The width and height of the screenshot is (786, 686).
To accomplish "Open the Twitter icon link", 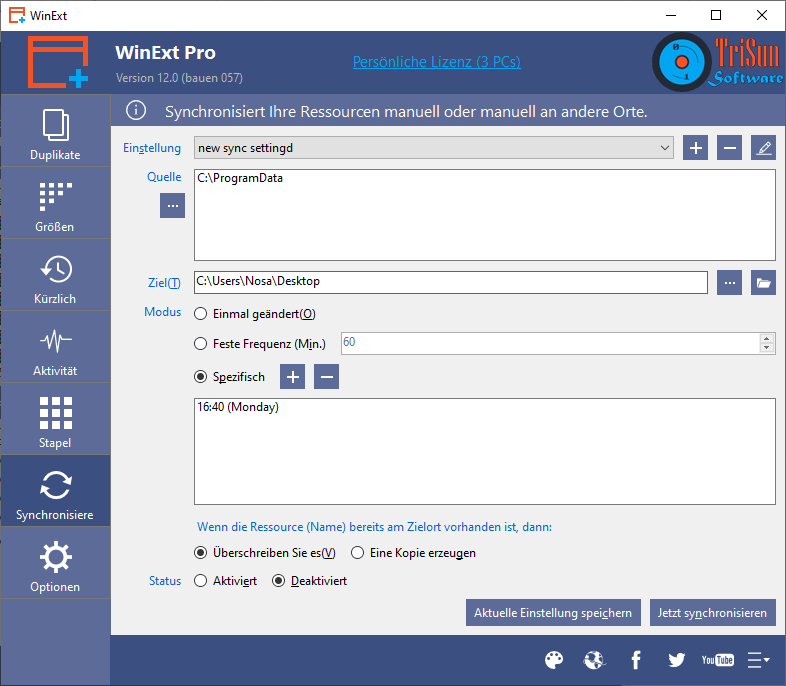I will 676,660.
